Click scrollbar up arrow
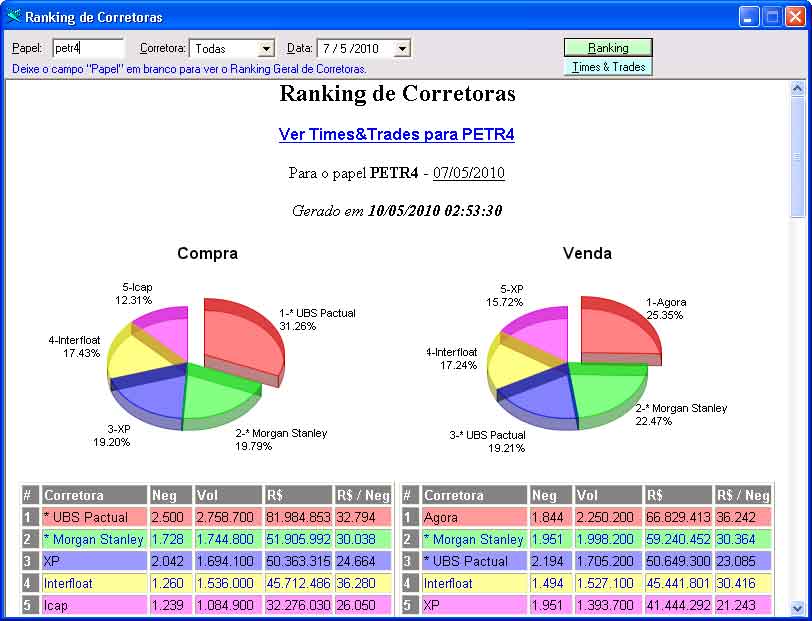The width and height of the screenshot is (812, 621). pos(797,89)
